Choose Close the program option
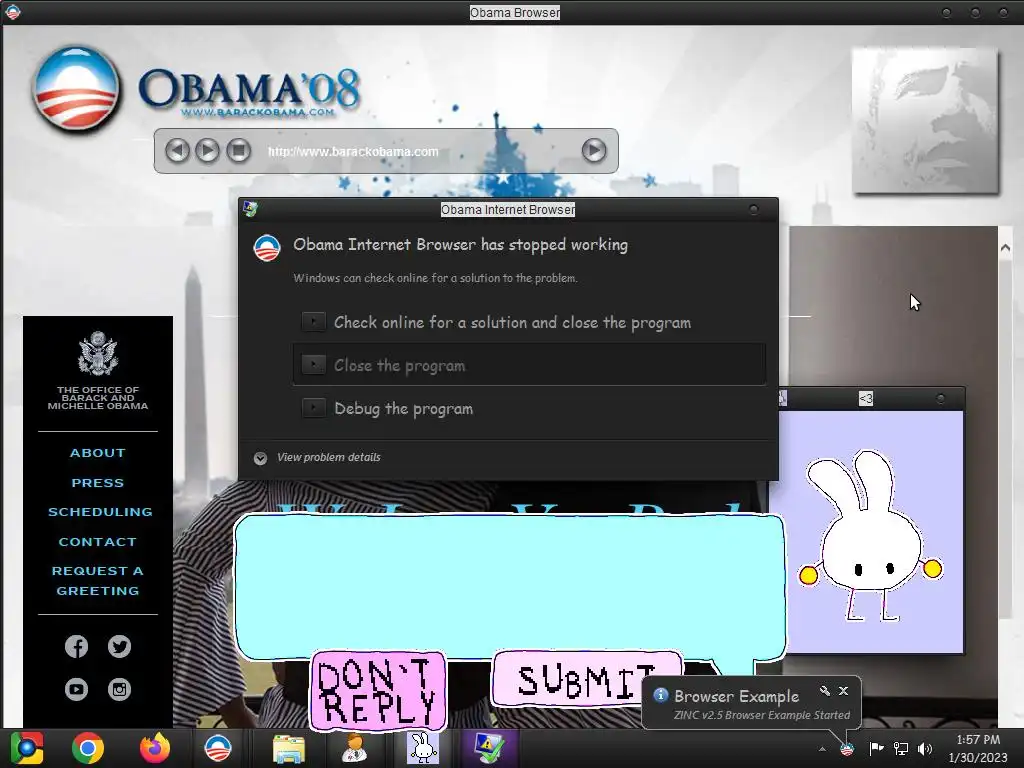The image size is (1024, 768). click(529, 365)
